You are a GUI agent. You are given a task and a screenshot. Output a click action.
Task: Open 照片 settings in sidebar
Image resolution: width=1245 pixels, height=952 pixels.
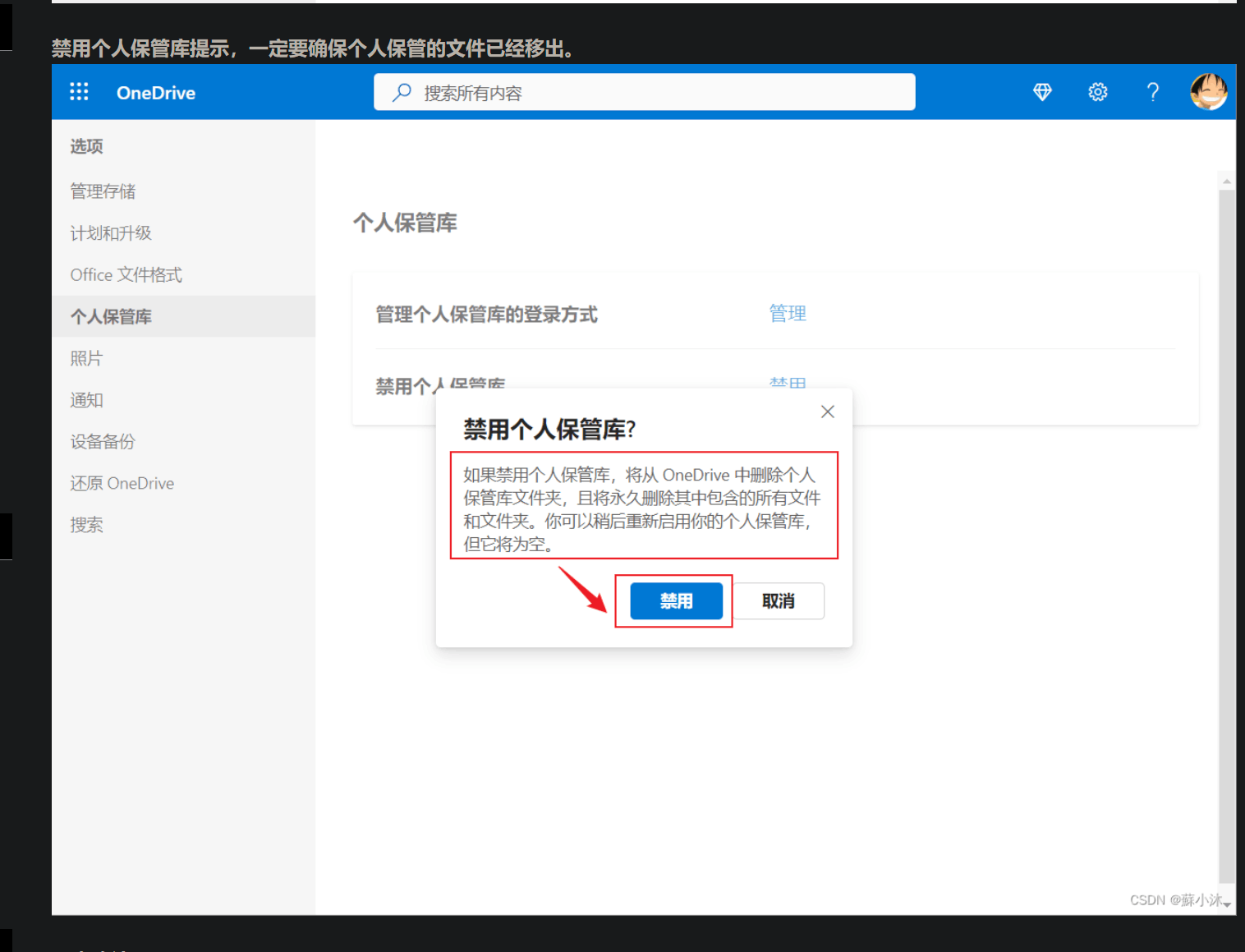[x=86, y=358]
